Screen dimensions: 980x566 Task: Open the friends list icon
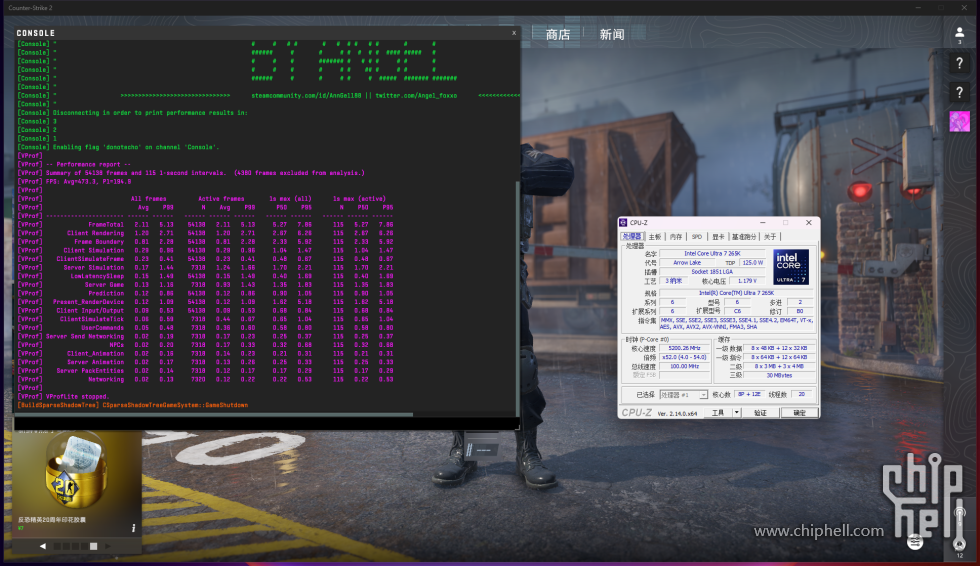(959, 34)
